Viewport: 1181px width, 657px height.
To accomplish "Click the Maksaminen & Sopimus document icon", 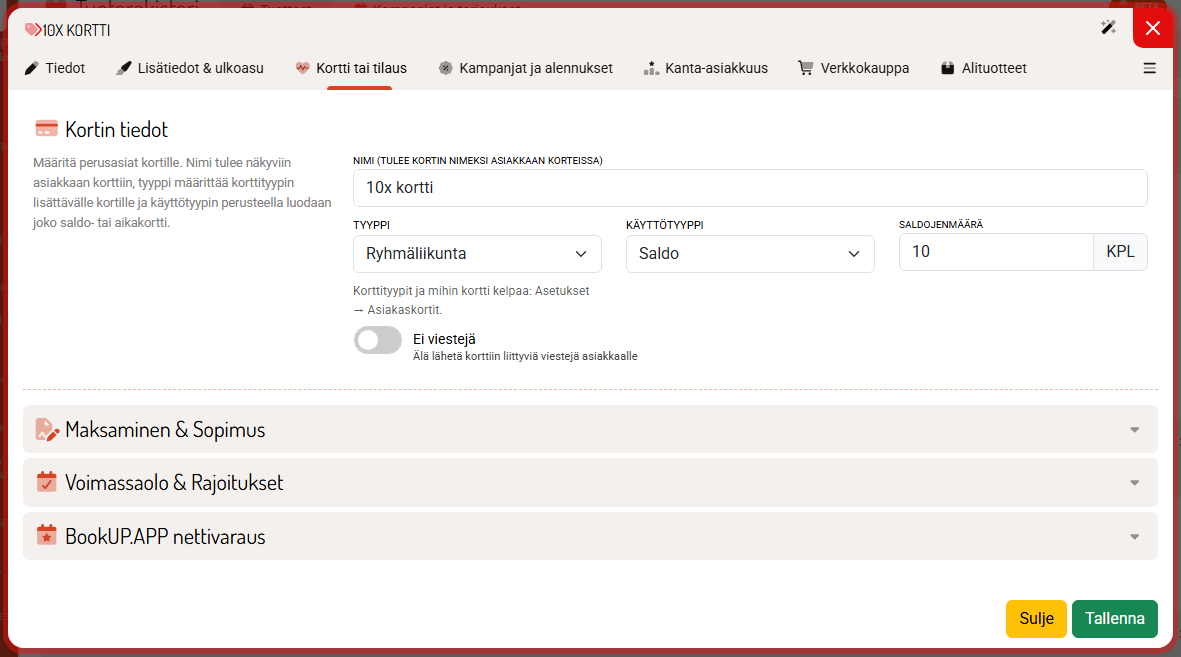I will [47, 429].
